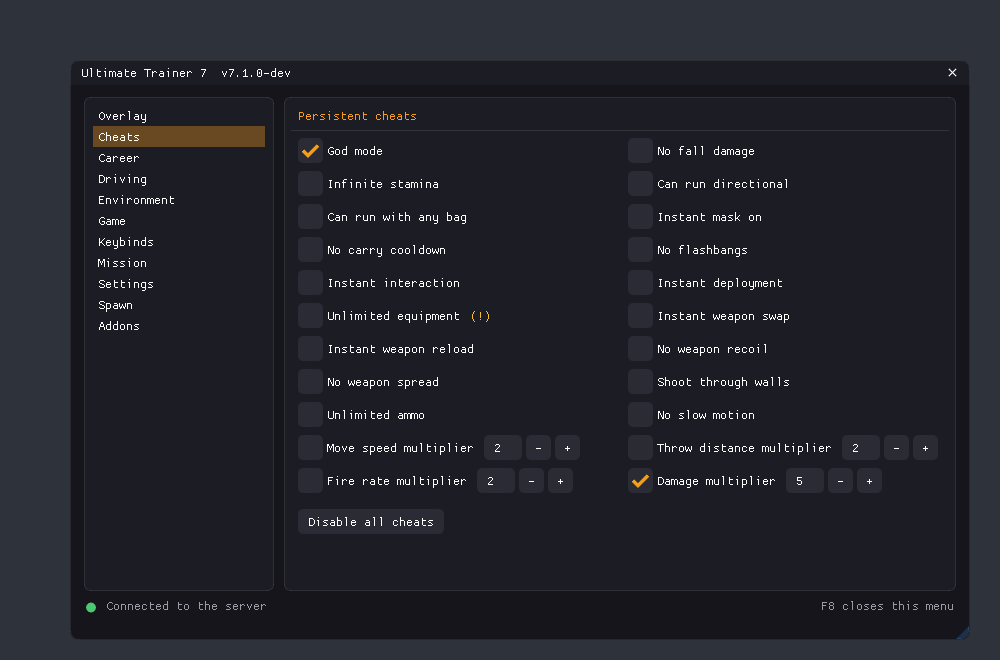The image size is (1000, 660).
Task: Enable No weapon spread
Action: tap(310, 382)
